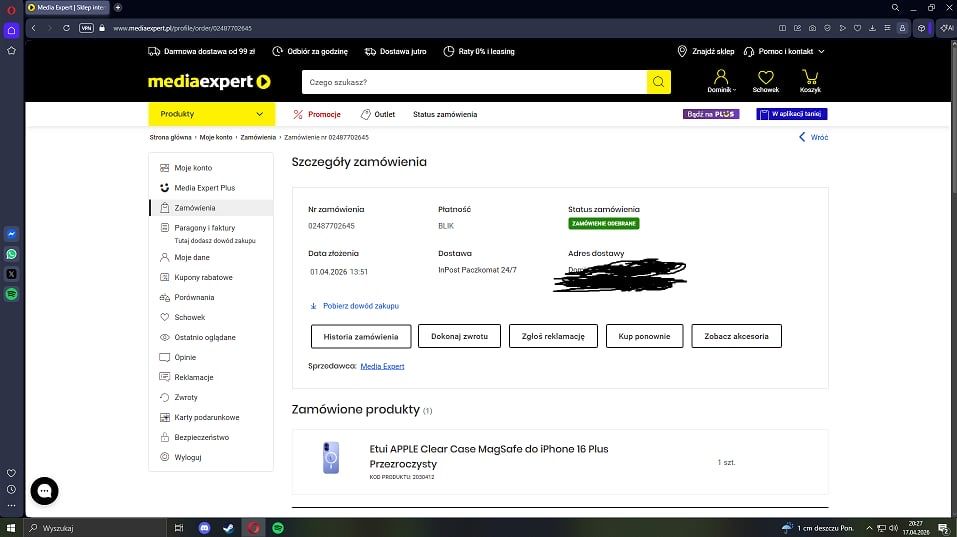The image size is (957, 537).
Task: Click Odbiór za godzinę link
Action: (310, 51)
